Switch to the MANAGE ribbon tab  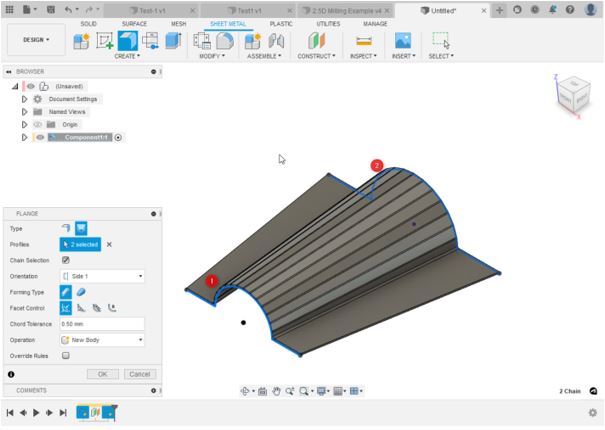[375, 24]
